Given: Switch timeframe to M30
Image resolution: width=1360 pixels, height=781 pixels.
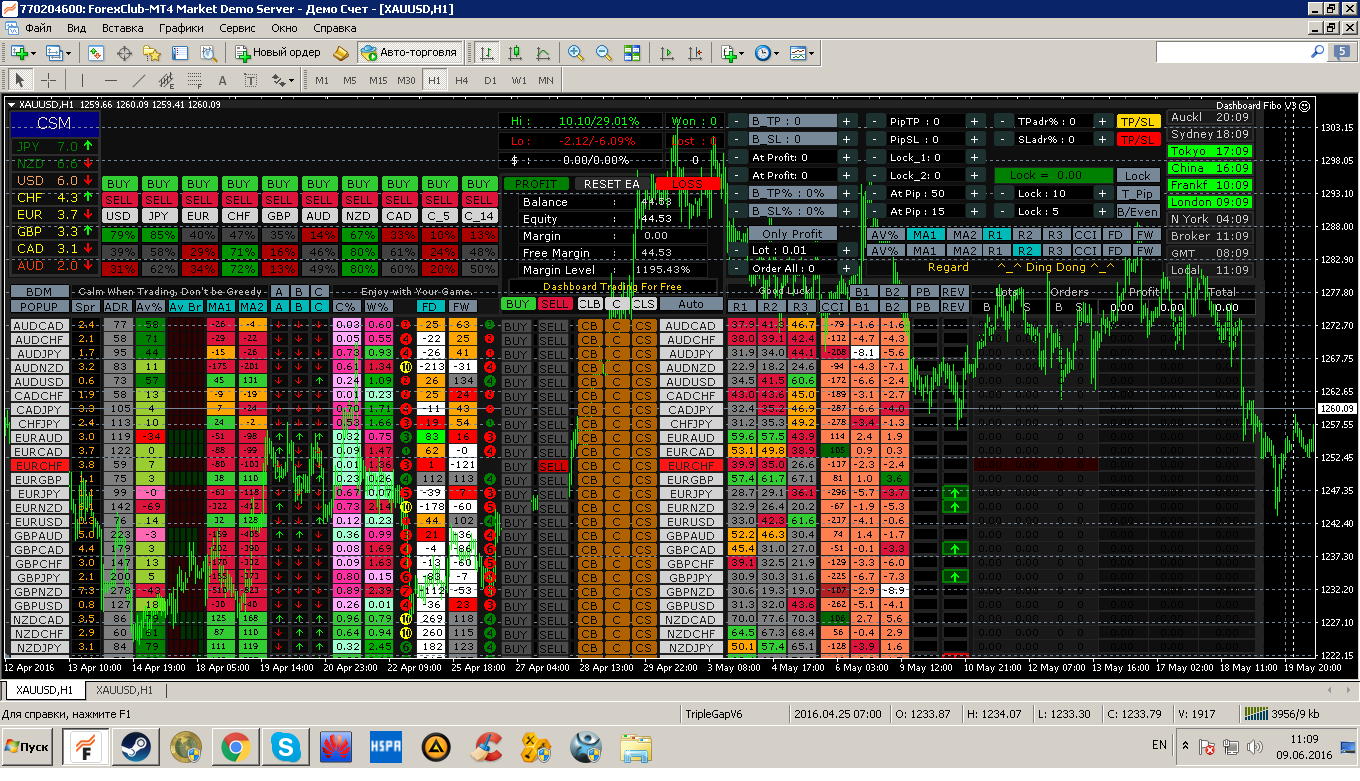Looking at the screenshot, I should point(406,80).
